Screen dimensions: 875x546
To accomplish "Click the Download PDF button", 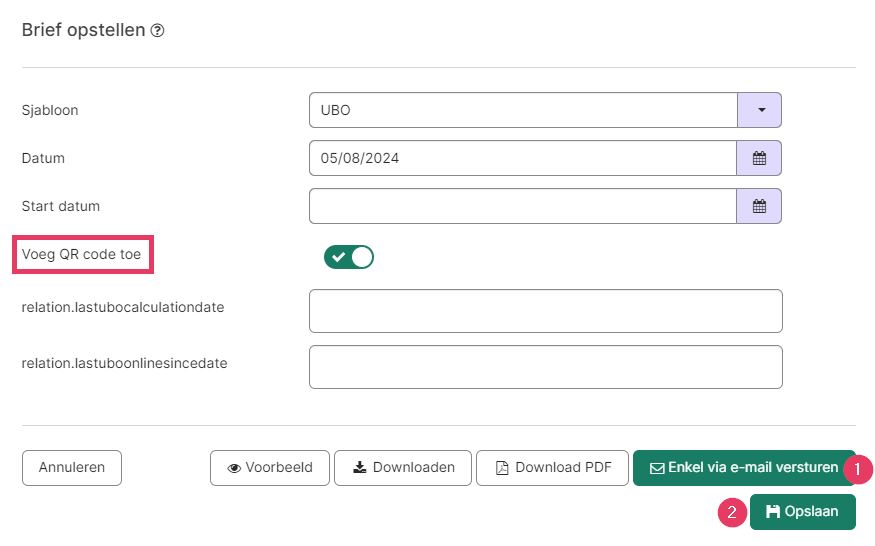I will pyautogui.click(x=552, y=468).
